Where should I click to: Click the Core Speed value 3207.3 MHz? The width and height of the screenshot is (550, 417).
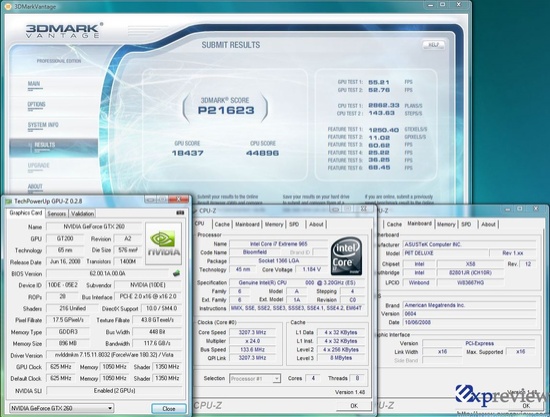coord(253,332)
